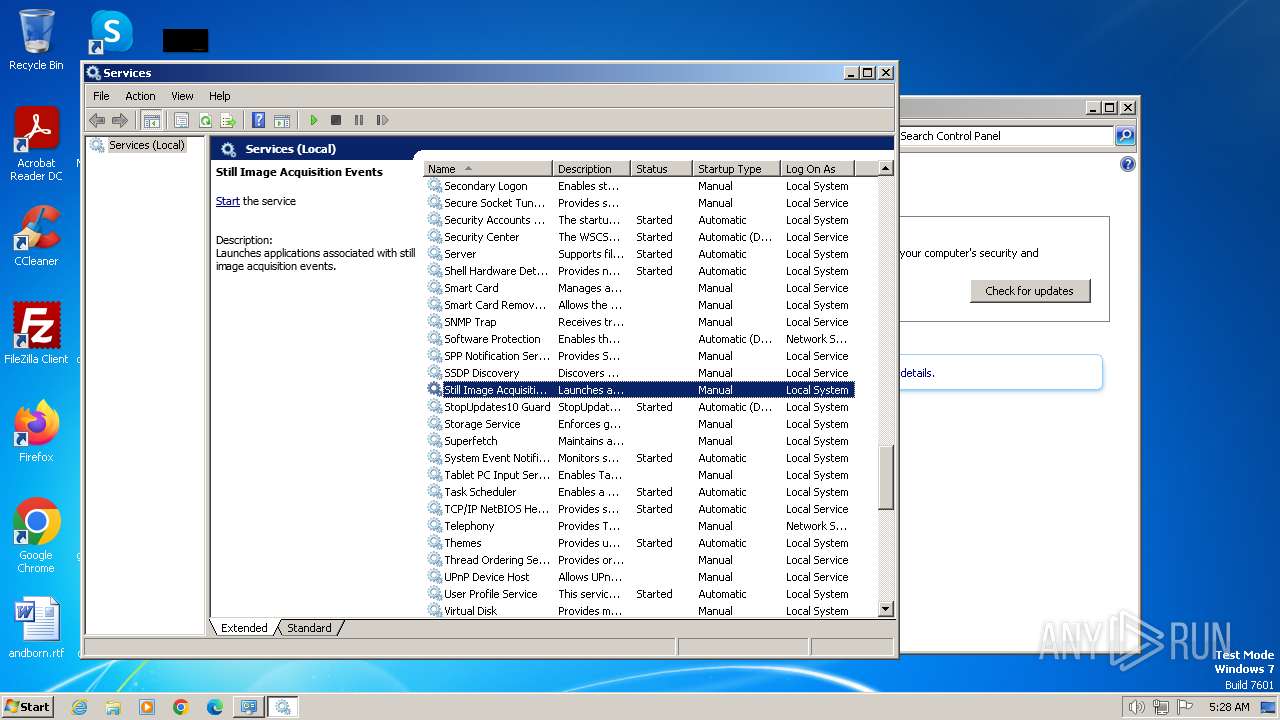Open Google Chrome from the taskbar

pyautogui.click(x=181, y=707)
